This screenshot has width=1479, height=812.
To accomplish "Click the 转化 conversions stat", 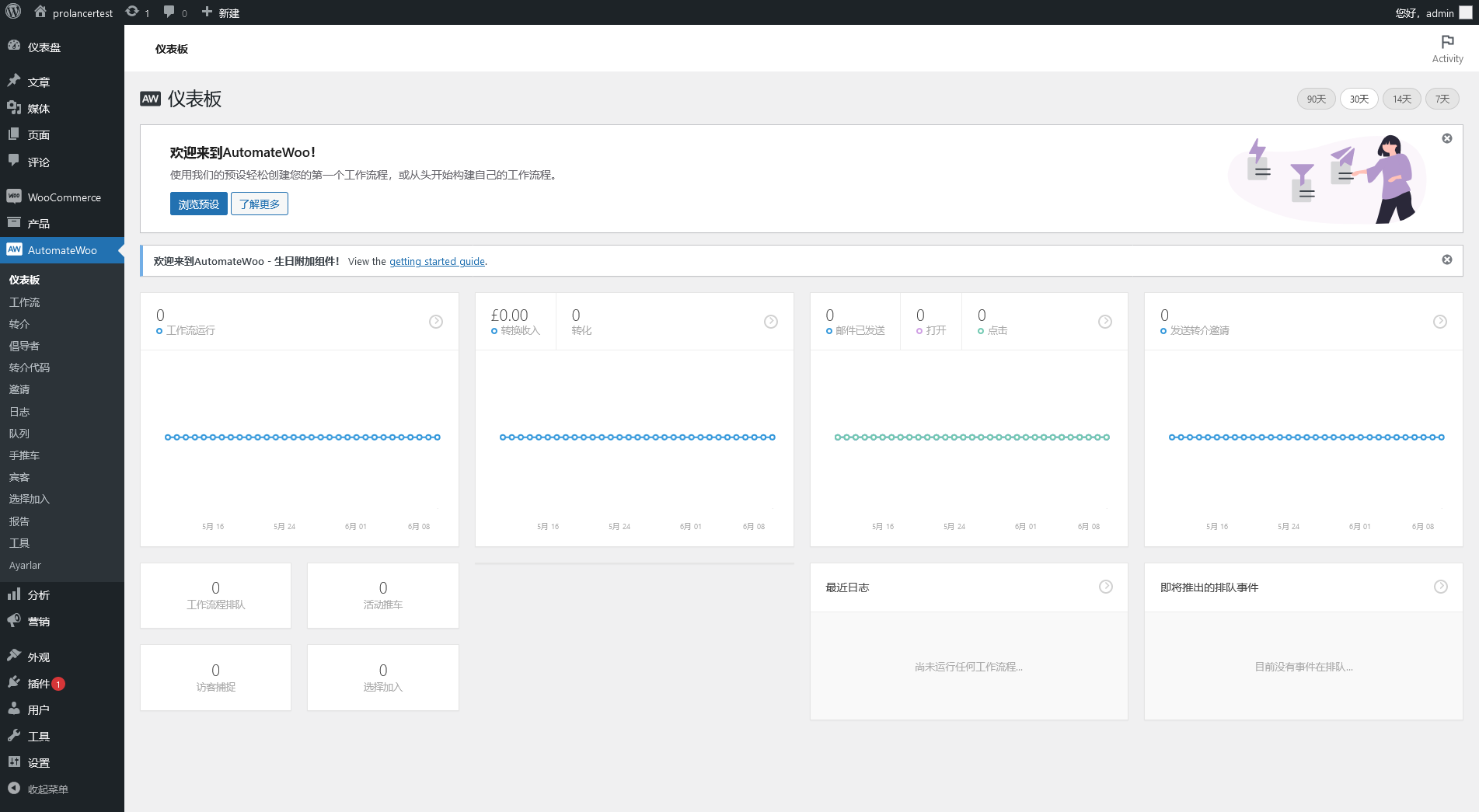I will click(x=581, y=322).
